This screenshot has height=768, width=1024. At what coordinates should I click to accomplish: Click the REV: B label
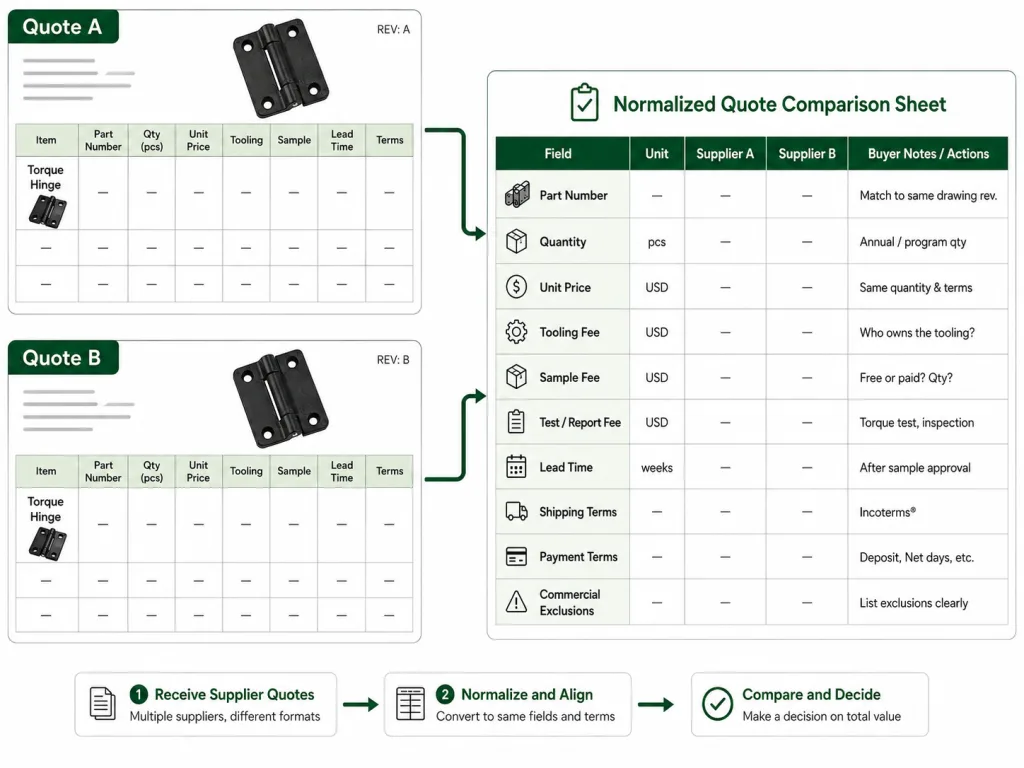393,360
